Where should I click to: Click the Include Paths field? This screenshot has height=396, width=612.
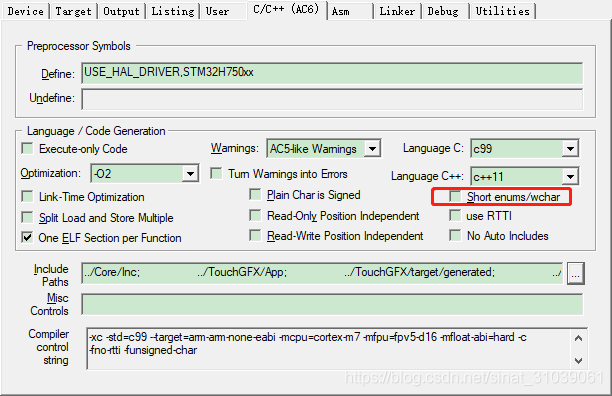[322, 273]
